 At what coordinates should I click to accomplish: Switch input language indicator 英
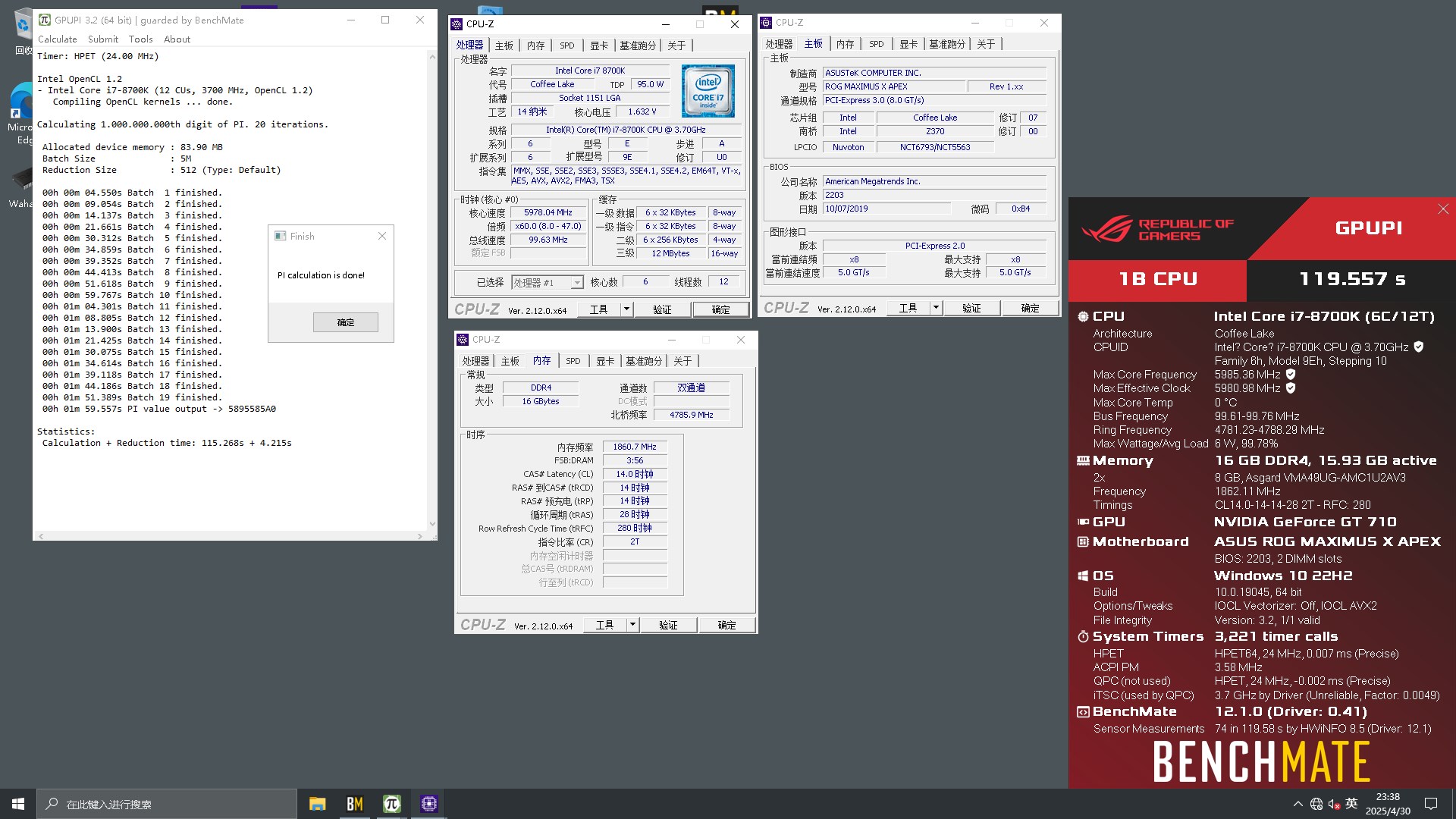tap(1351, 804)
